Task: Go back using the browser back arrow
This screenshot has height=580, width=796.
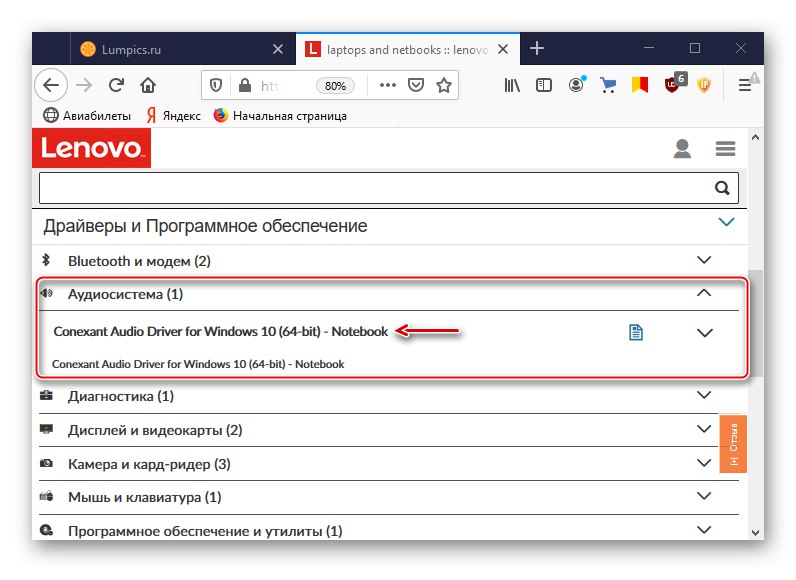Action: pyautogui.click(x=51, y=85)
